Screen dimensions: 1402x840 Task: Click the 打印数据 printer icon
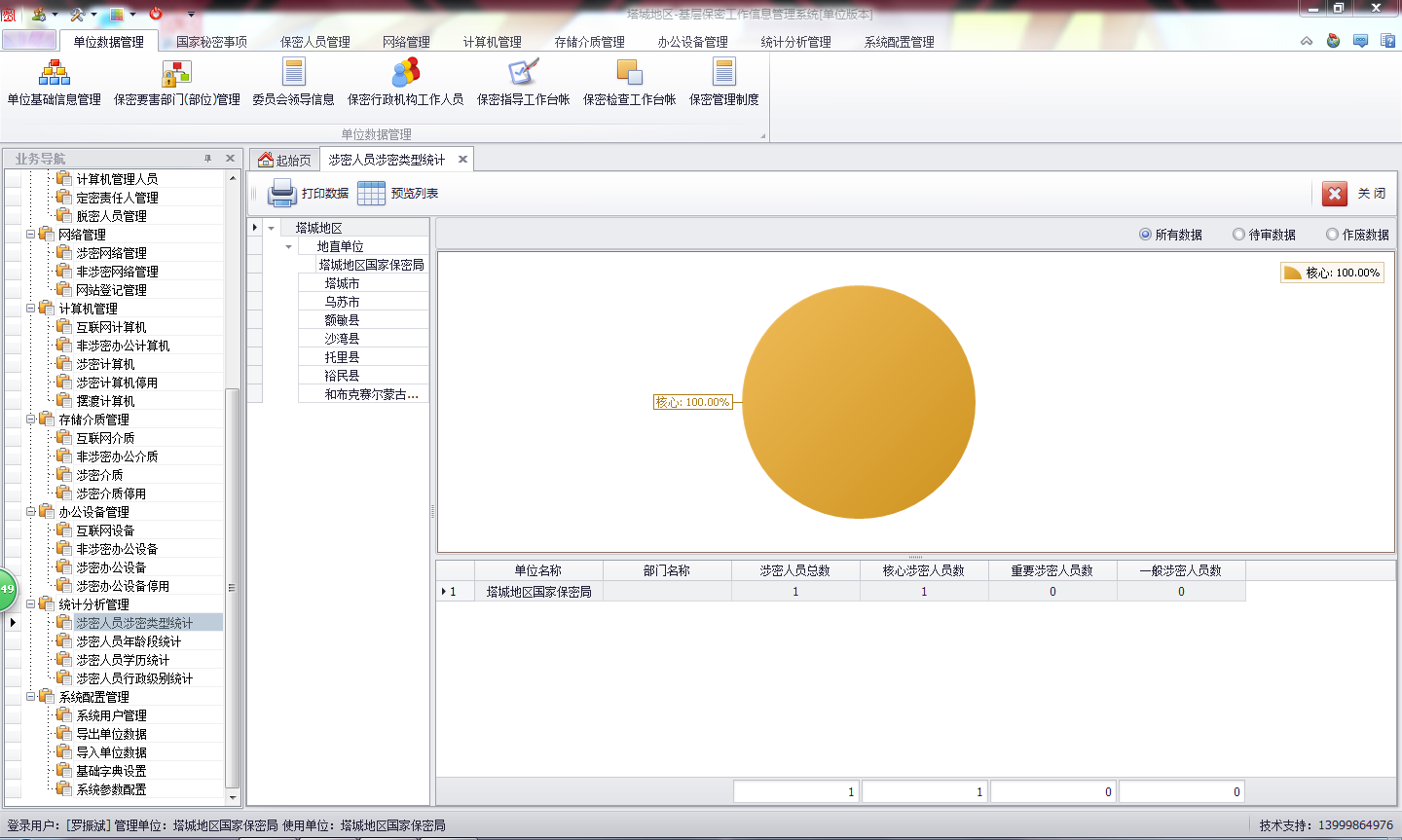pyautogui.click(x=282, y=194)
